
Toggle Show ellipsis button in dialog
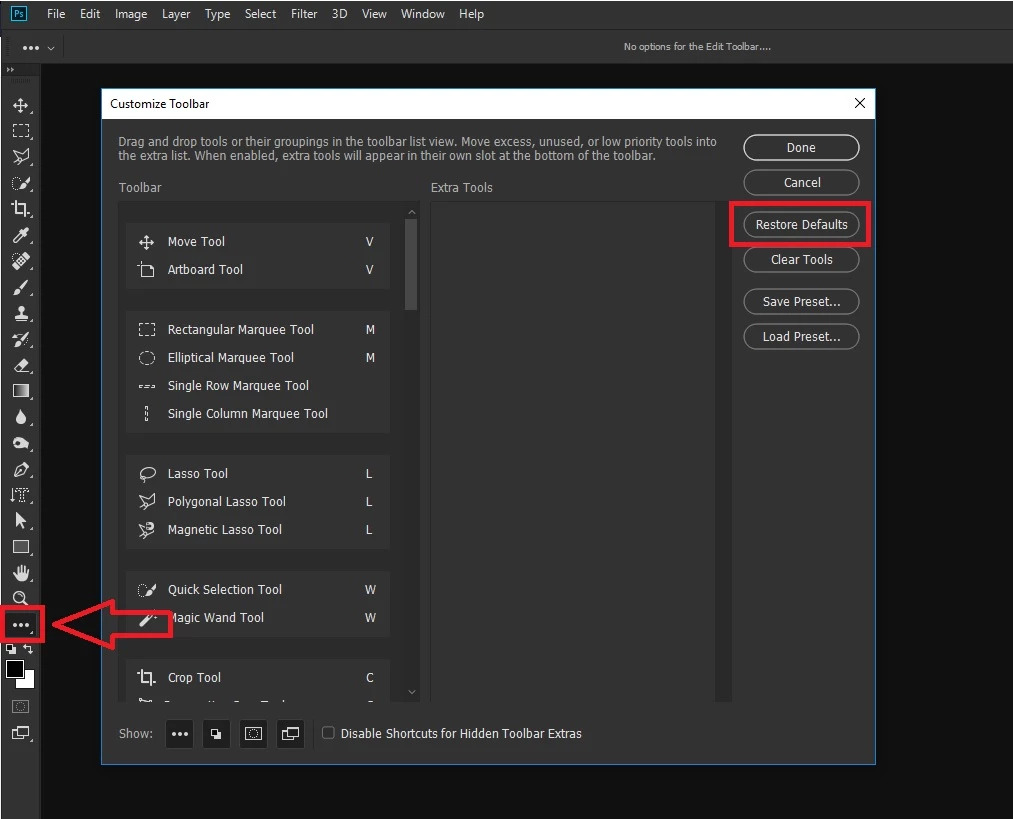180,734
